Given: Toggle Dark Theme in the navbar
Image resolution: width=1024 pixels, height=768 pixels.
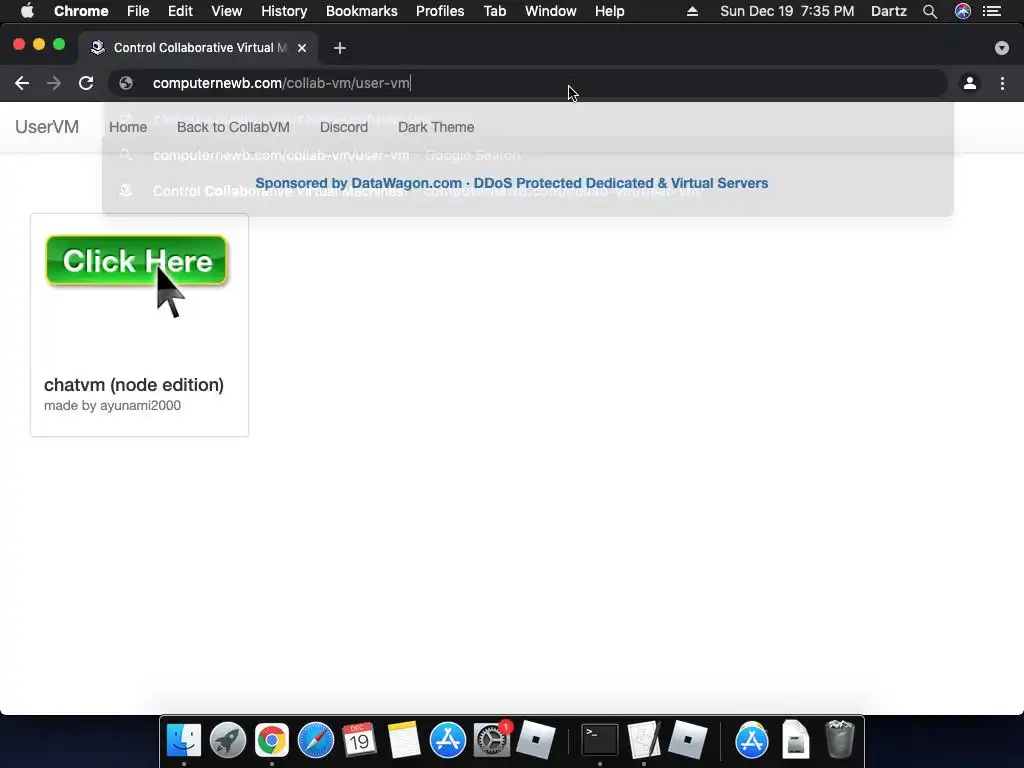Looking at the screenshot, I should pyautogui.click(x=436, y=127).
